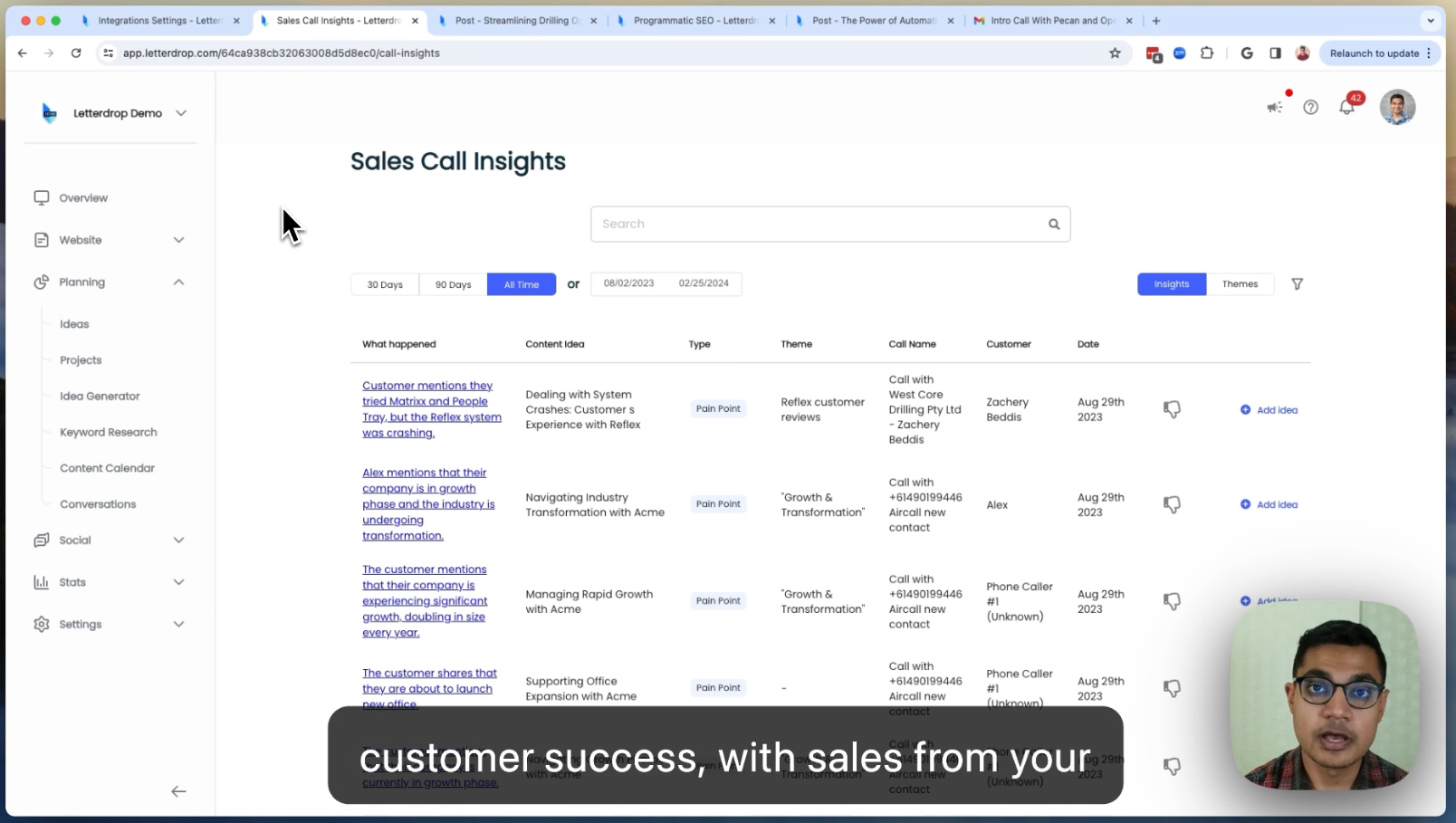1456x823 pixels.
Task: Open the help question mark icon
Action: click(1310, 108)
